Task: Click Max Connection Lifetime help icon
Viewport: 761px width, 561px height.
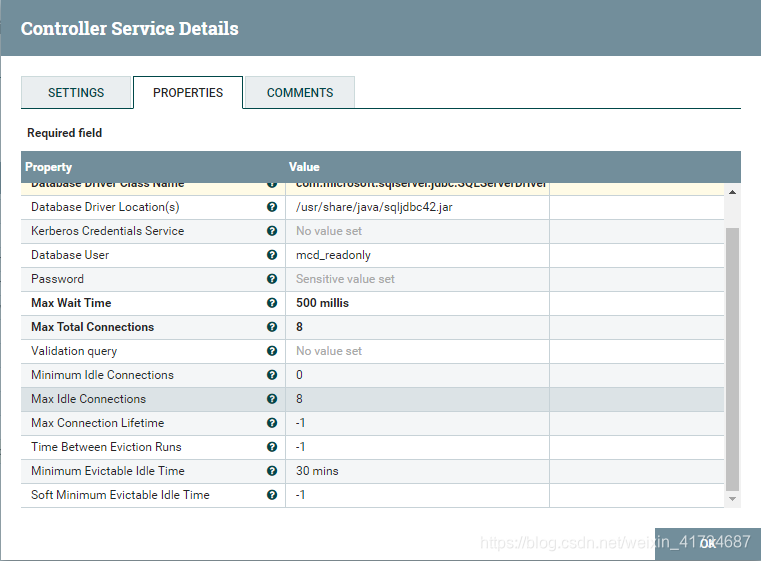Action: (x=272, y=423)
